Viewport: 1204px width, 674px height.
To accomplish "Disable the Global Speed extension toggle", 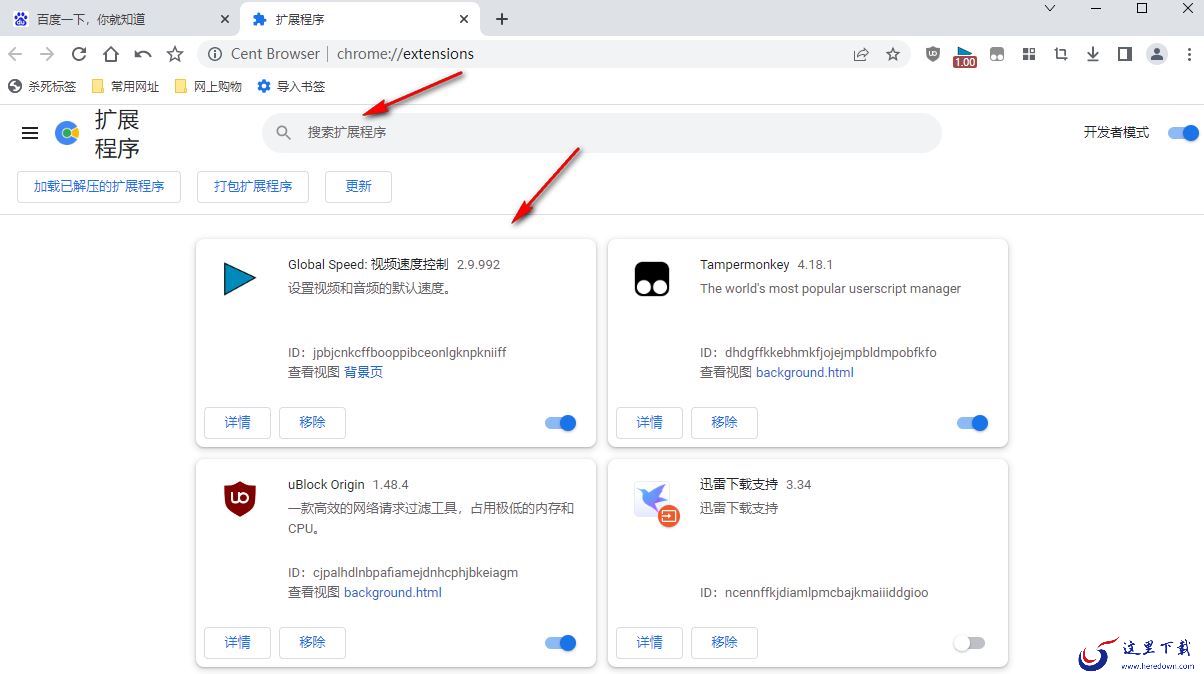I will pyautogui.click(x=561, y=423).
